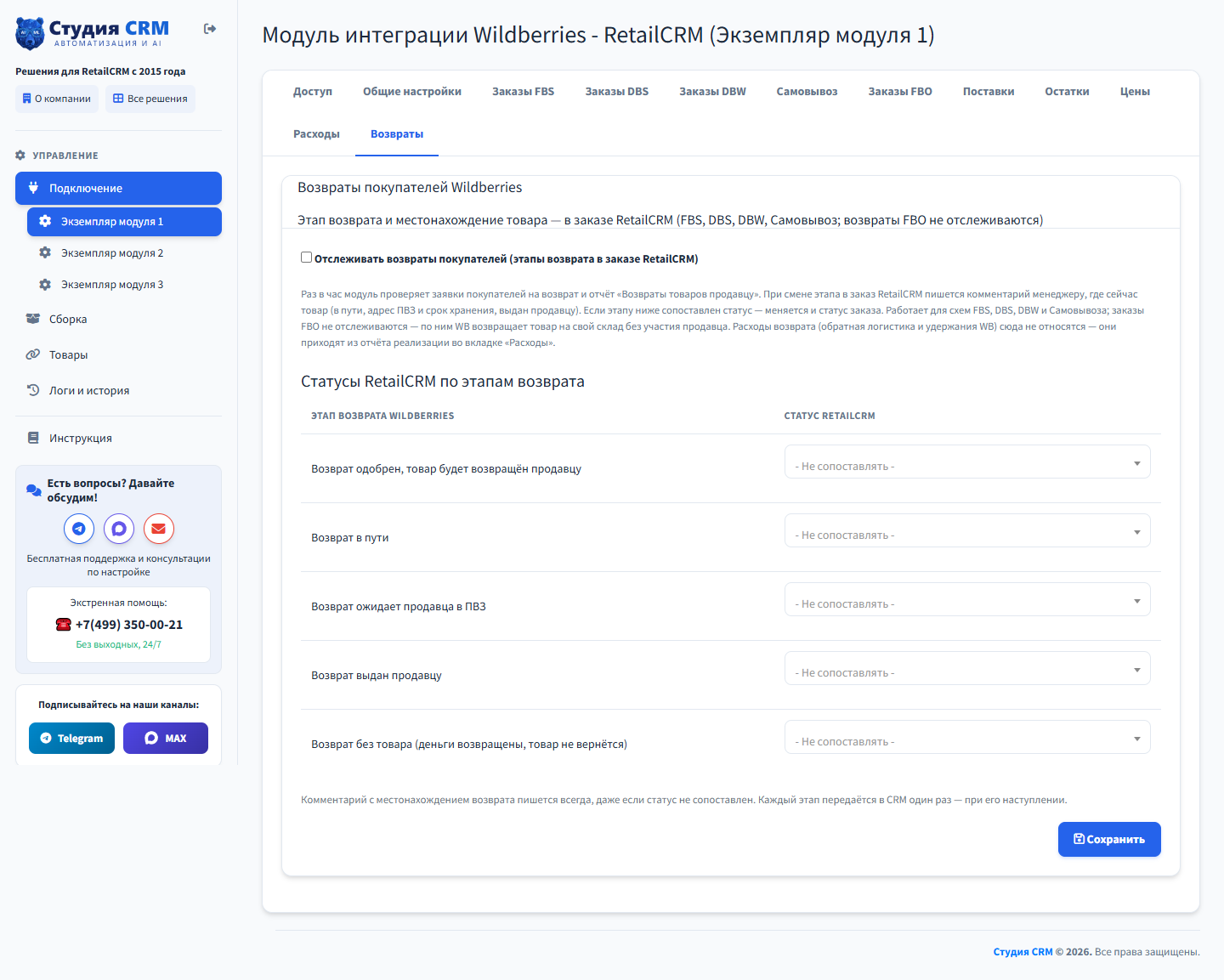Viewport: 1224px width, 980px height.
Task: Open the Заказы FBS tab
Action: pyautogui.click(x=524, y=92)
